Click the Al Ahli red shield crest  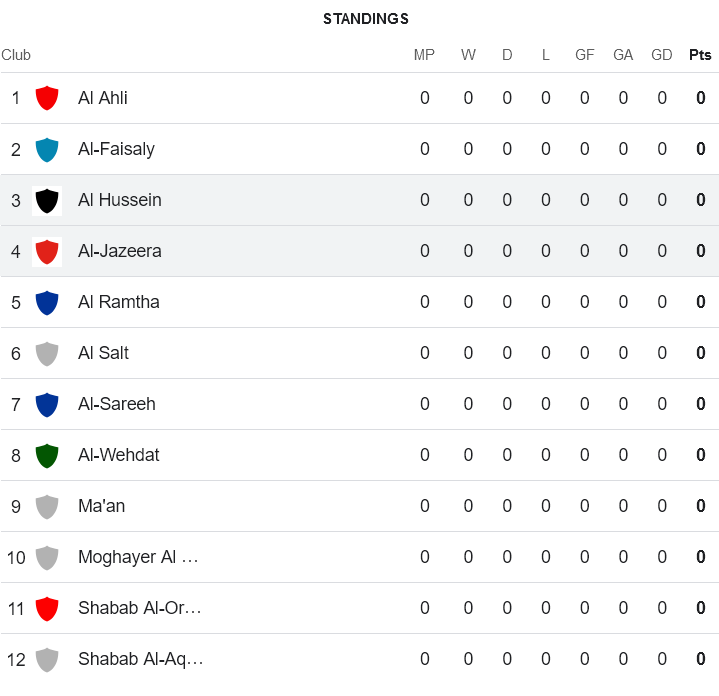pos(47,98)
